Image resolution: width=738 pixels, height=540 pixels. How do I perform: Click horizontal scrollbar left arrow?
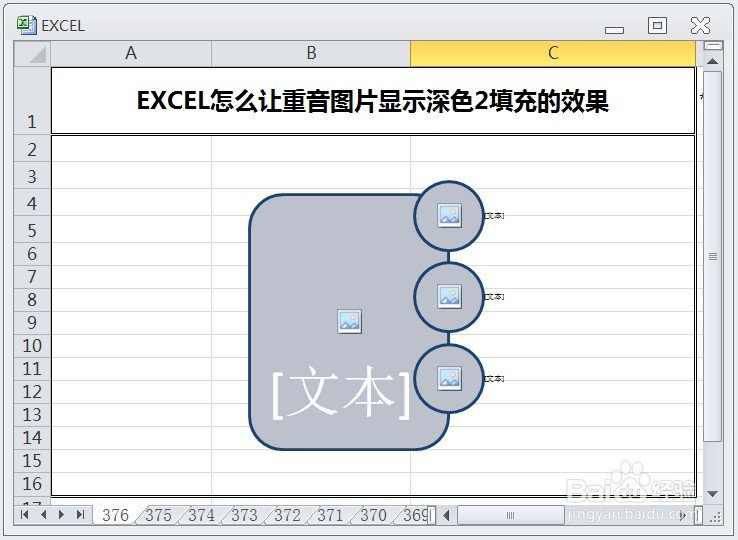click(447, 516)
